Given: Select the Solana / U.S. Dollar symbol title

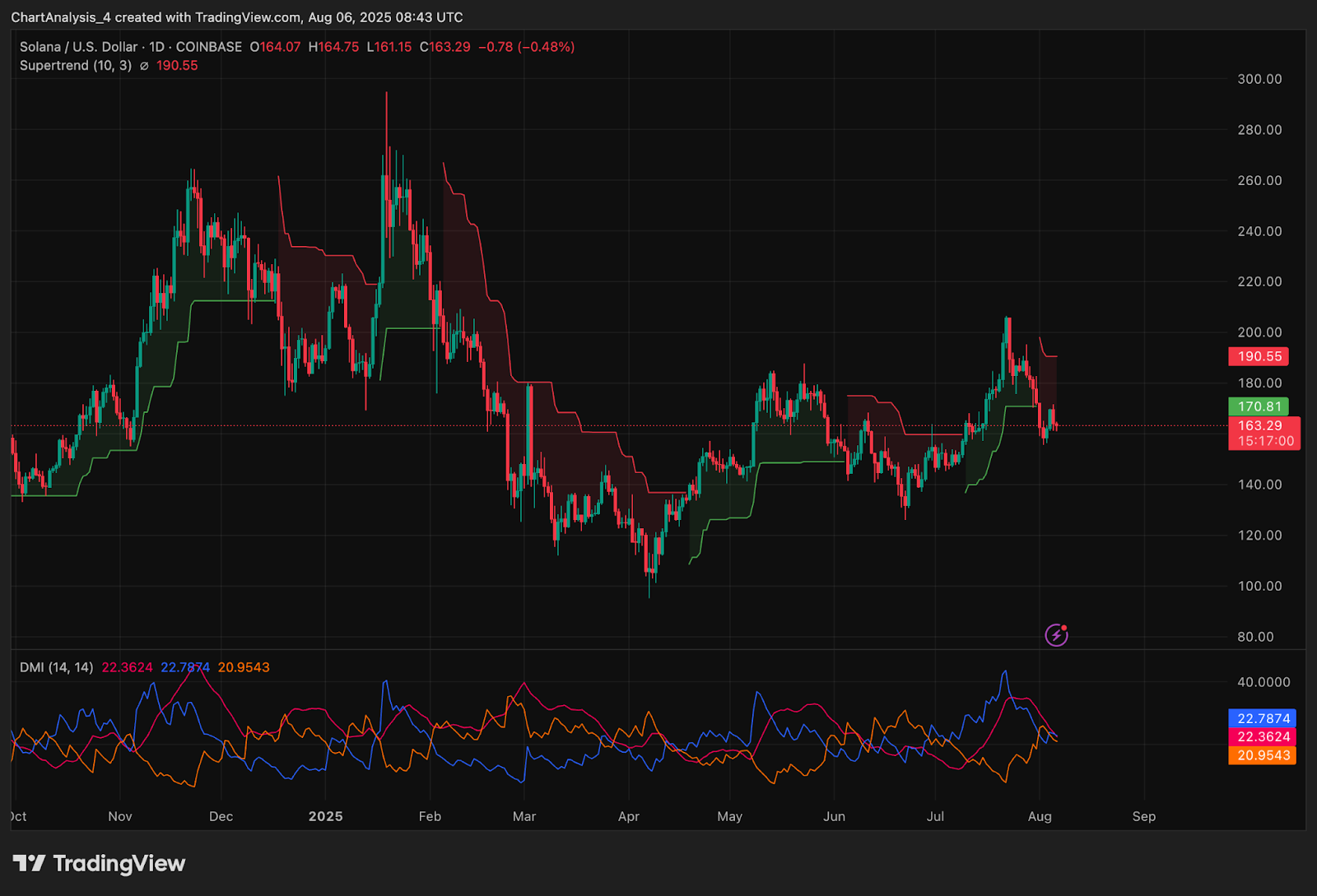Looking at the screenshot, I should (78, 47).
